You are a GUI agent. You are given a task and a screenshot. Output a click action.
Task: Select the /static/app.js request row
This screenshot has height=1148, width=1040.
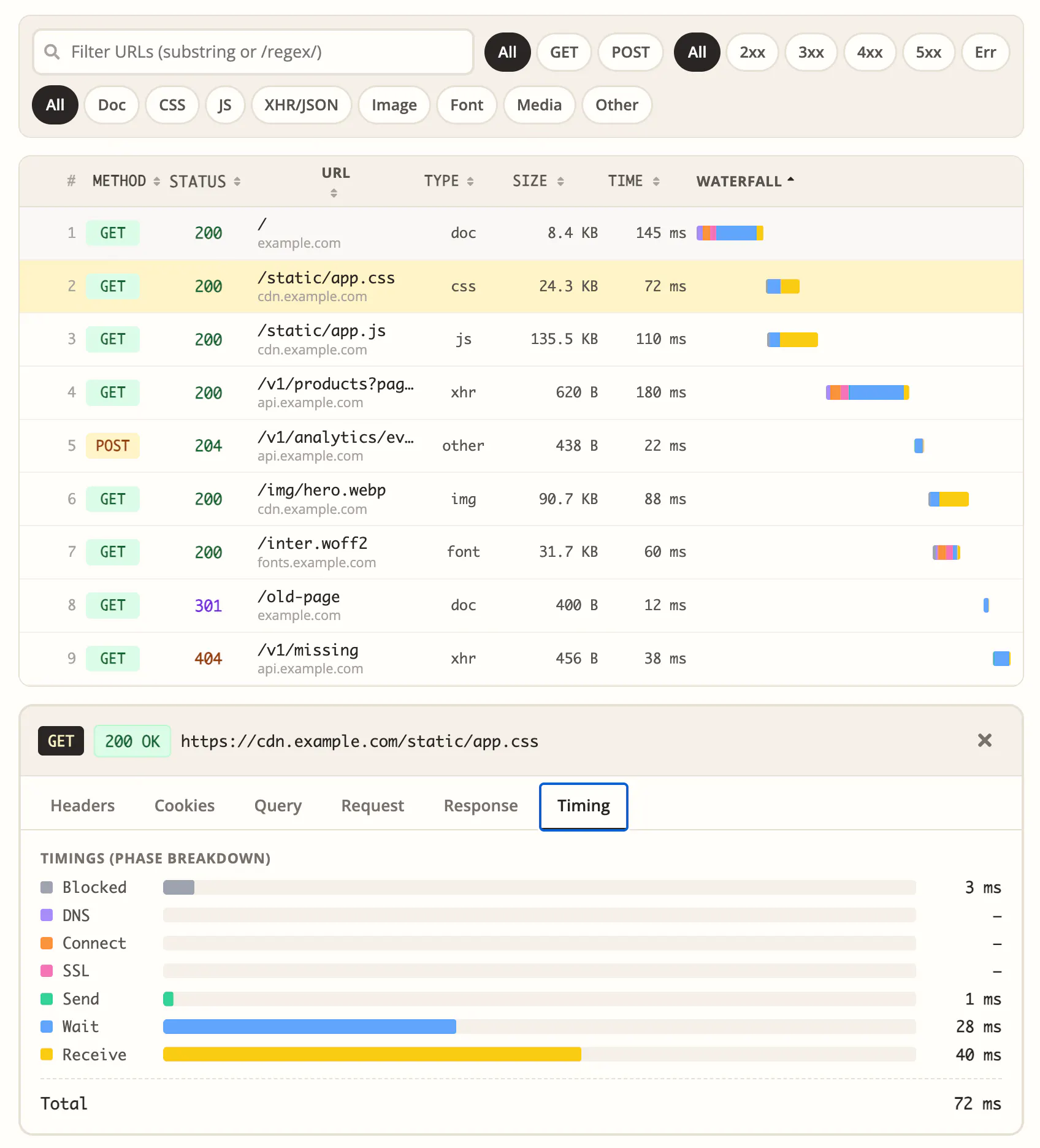(x=521, y=340)
